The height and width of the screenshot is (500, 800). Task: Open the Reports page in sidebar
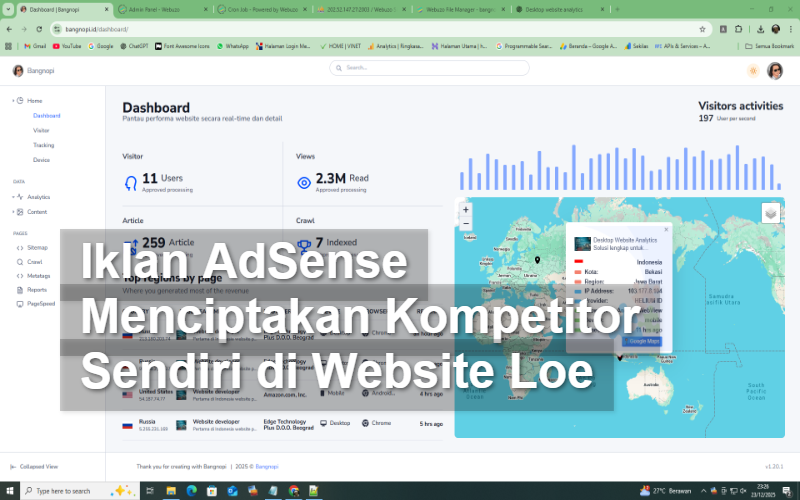pyautogui.click(x=37, y=289)
